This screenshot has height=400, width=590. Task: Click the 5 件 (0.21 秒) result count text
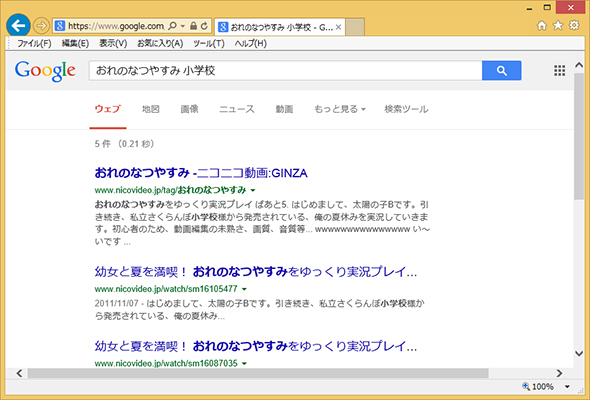coord(125,144)
